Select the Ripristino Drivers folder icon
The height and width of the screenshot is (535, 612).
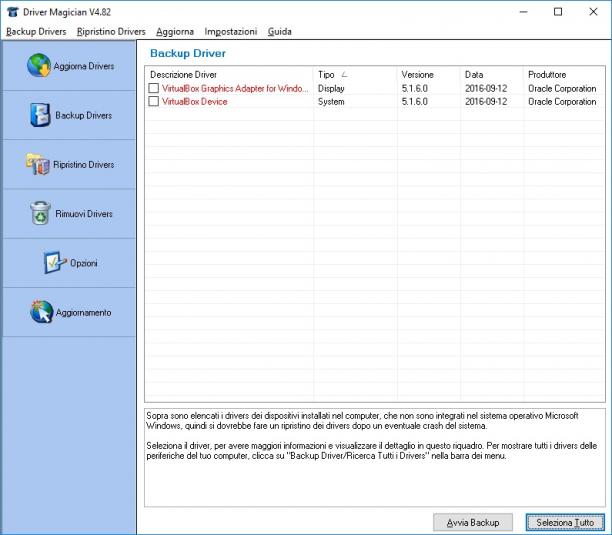tap(38, 164)
